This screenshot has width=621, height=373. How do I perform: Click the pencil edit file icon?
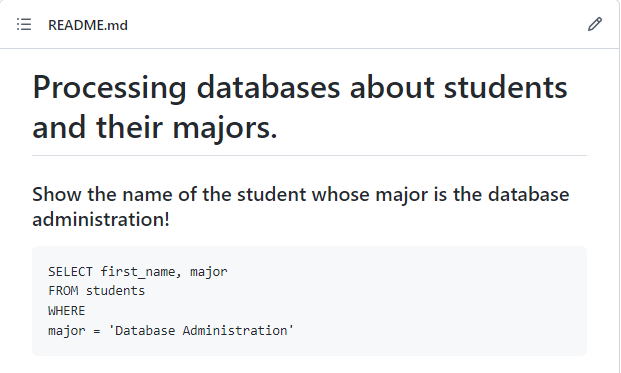point(594,25)
